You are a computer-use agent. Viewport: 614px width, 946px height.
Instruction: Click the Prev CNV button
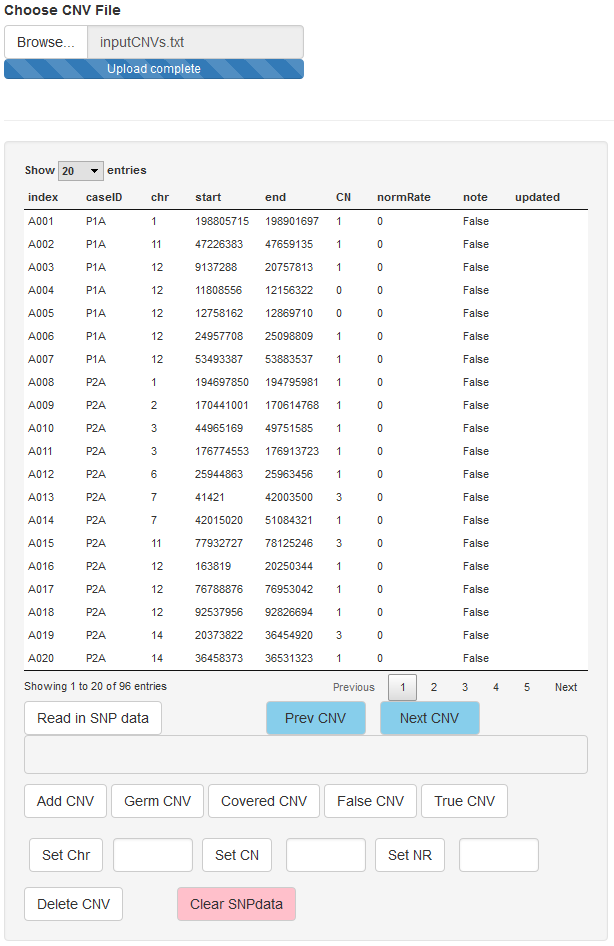tap(315, 718)
